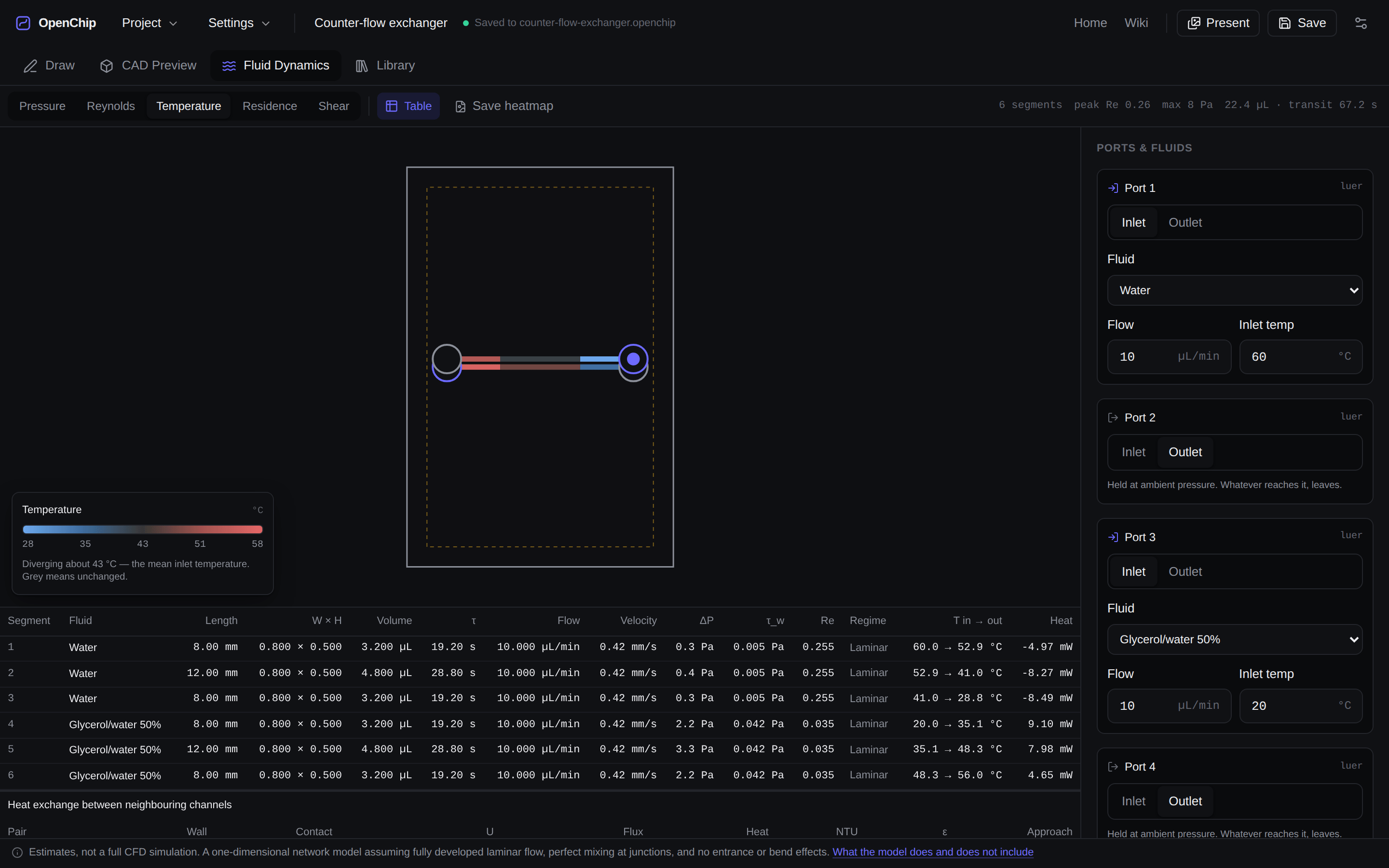Set Port 1 to Inlet

(x=1133, y=223)
